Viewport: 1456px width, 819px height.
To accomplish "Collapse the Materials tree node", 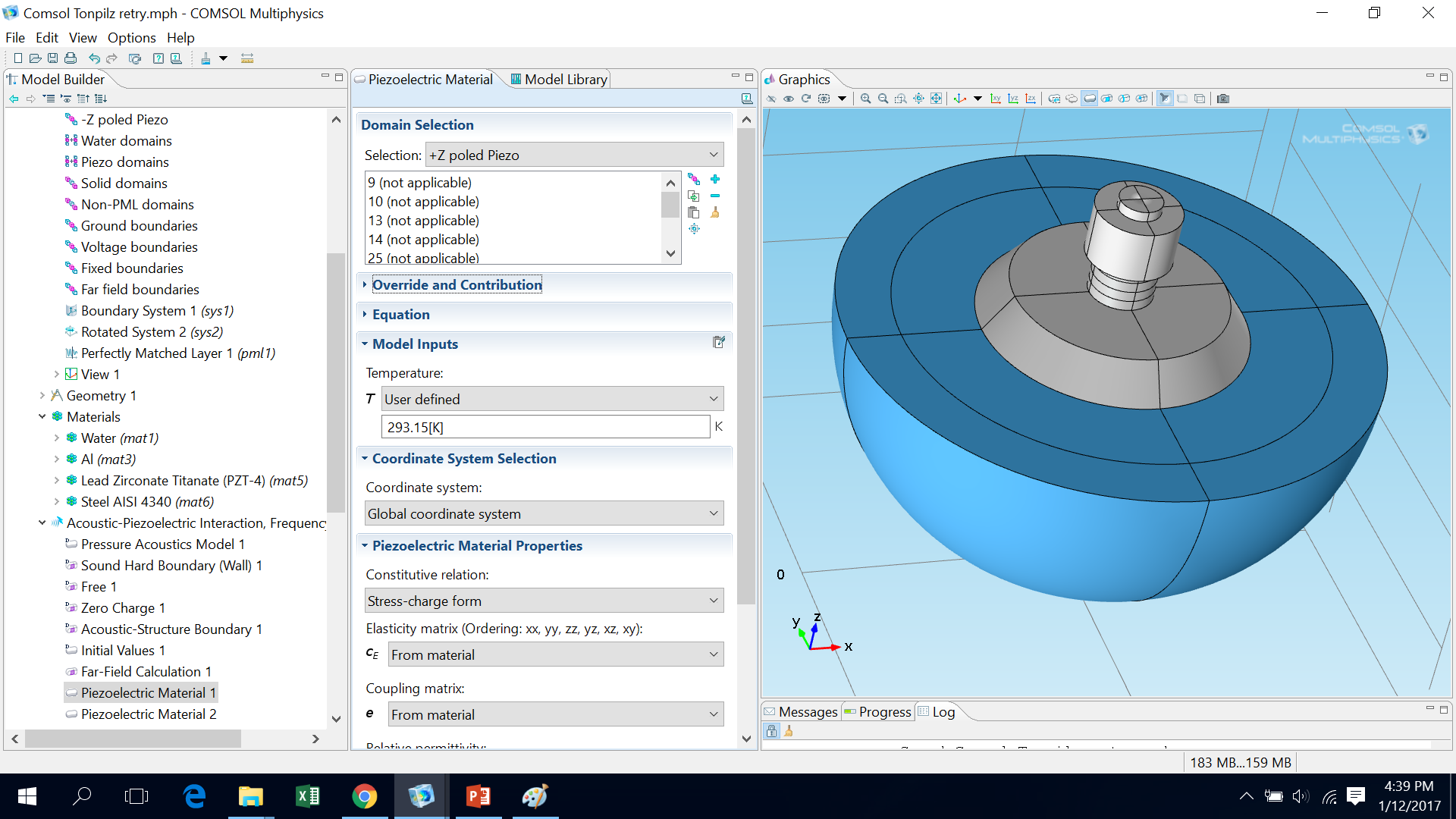I will (42, 416).
